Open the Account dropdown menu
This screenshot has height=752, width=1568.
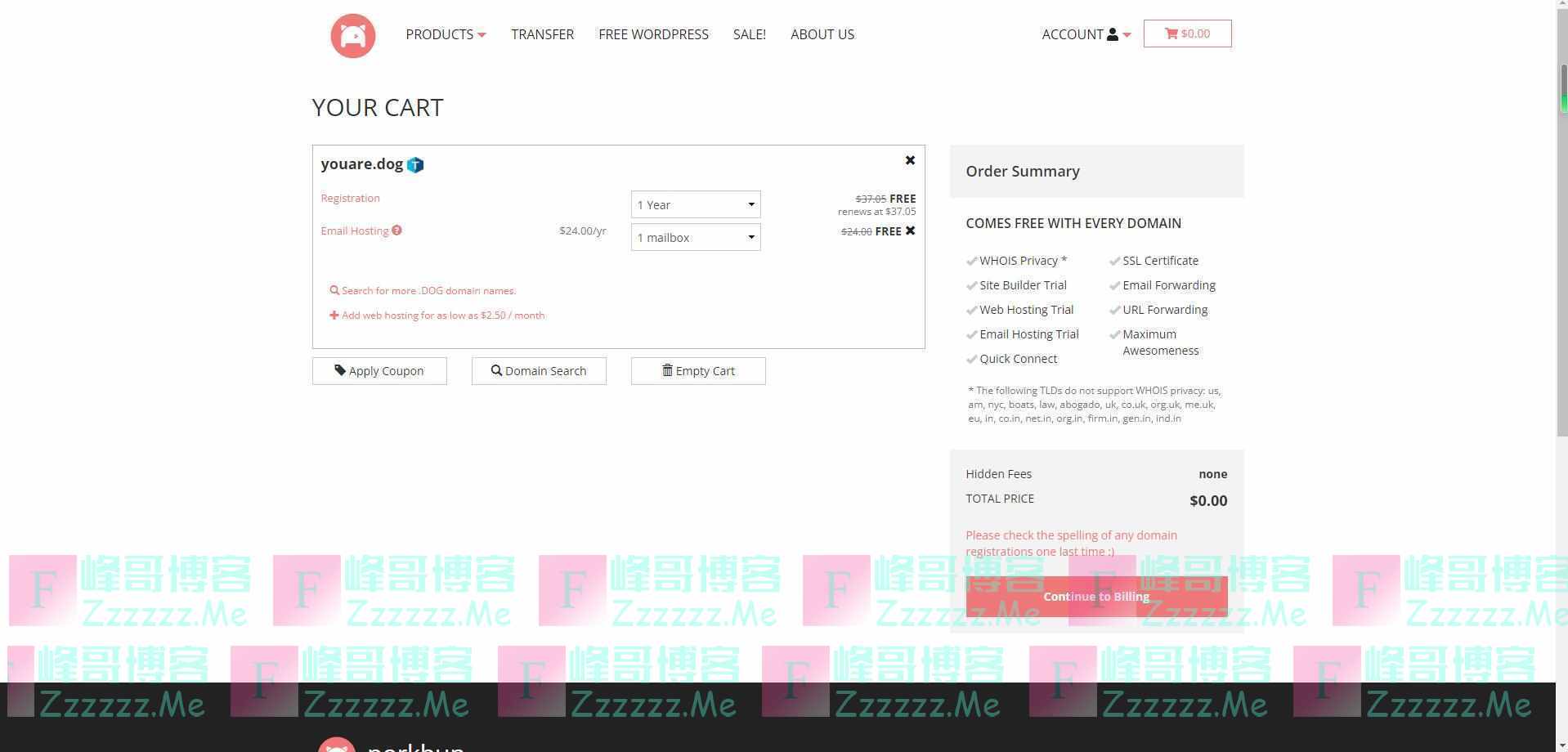pyautogui.click(x=1086, y=34)
